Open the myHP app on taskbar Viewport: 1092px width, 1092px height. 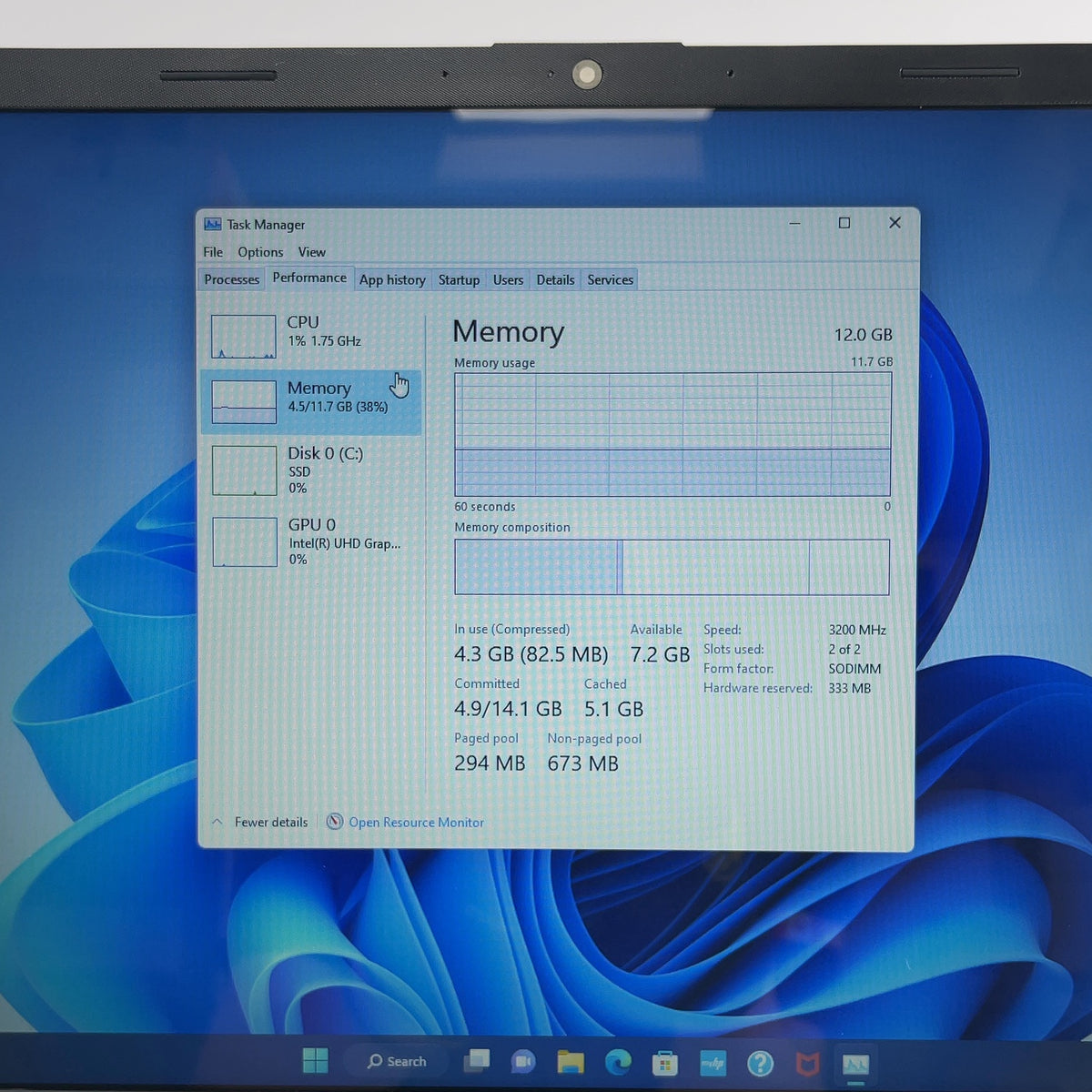(x=713, y=1062)
